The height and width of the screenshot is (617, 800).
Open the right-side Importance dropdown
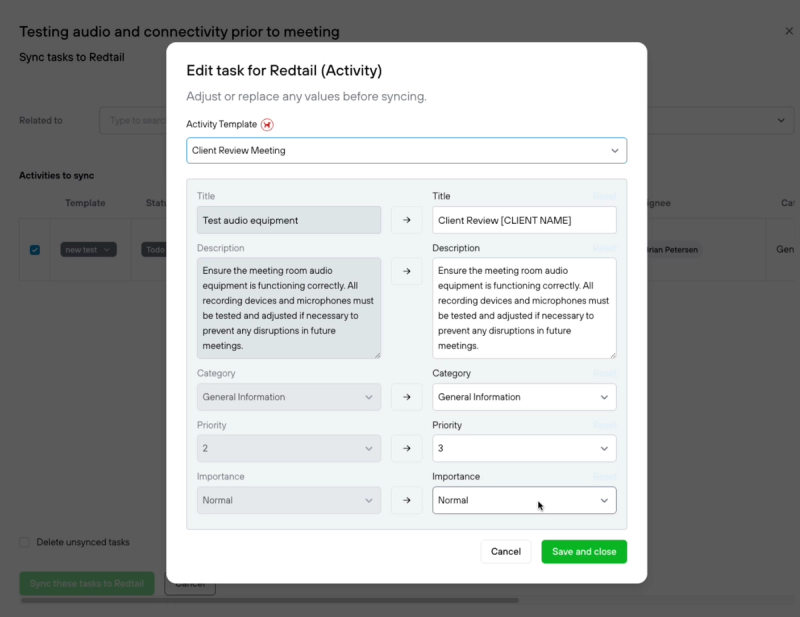coord(524,500)
